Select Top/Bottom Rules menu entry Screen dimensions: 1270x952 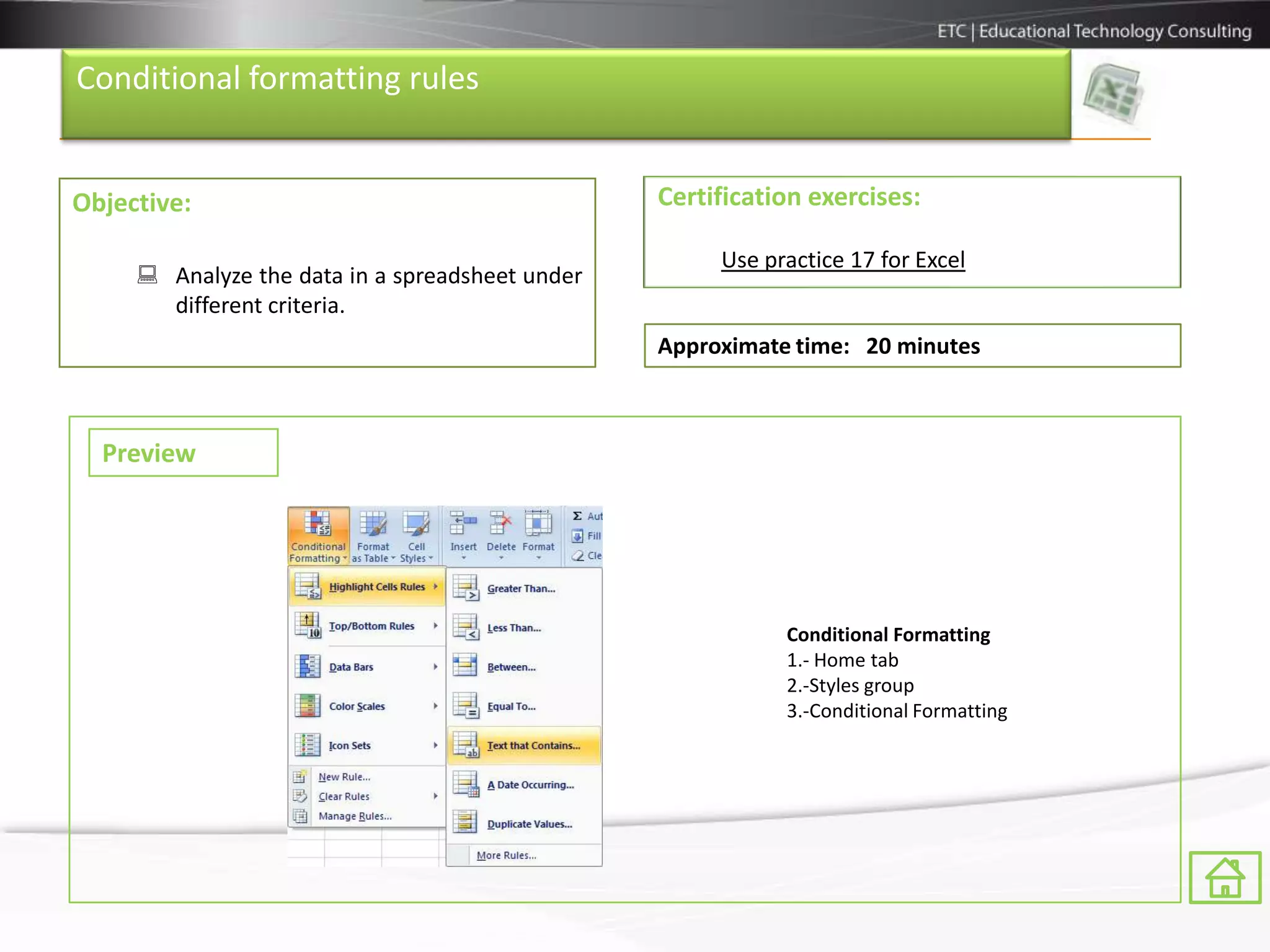pyautogui.click(x=367, y=626)
